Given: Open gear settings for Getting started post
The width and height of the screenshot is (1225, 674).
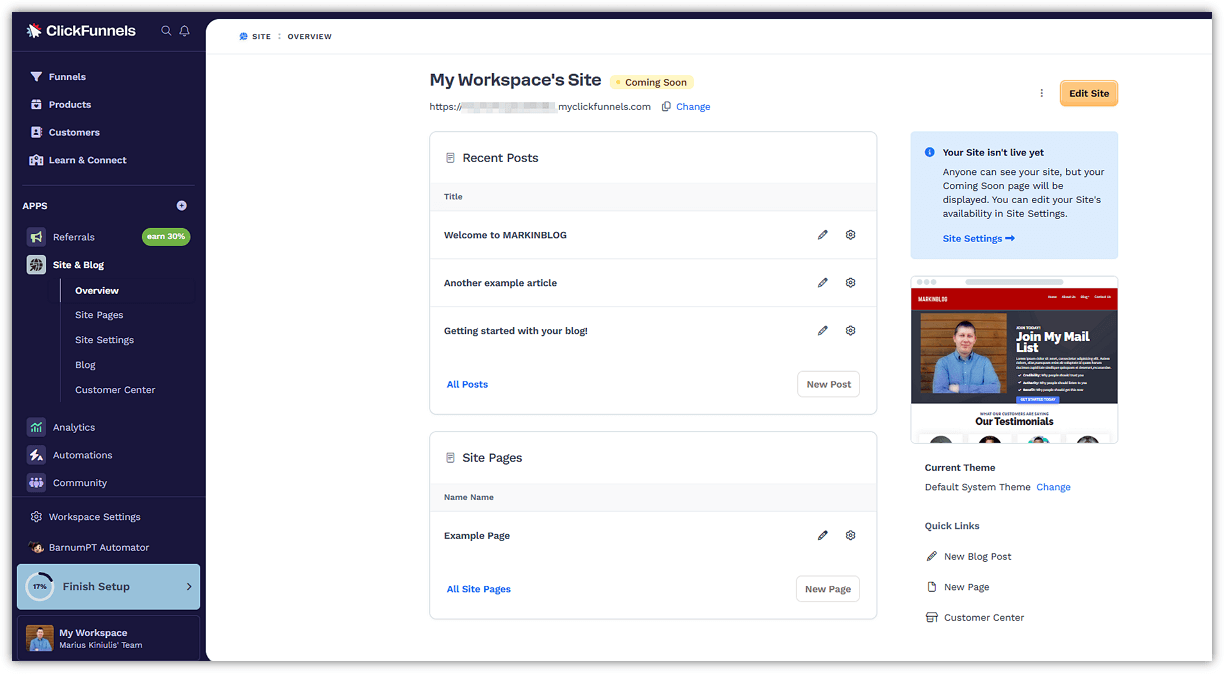Looking at the screenshot, I should coord(851,331).
